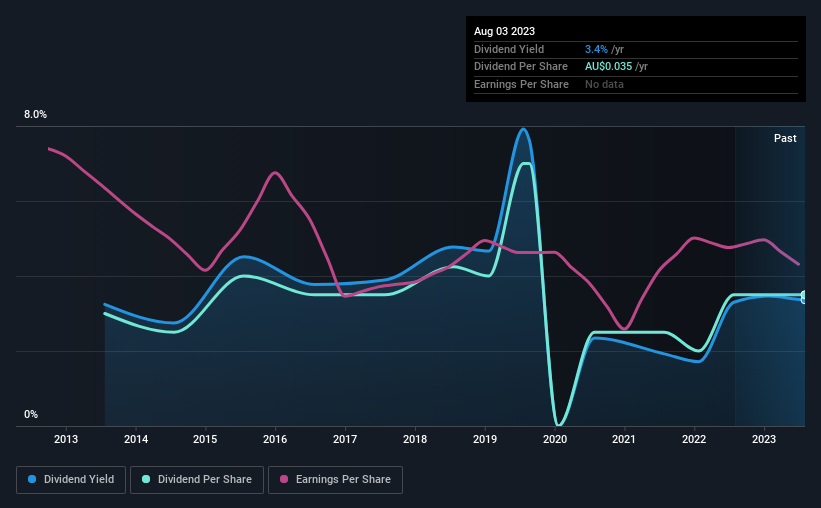Click the 2019 label on the x-axis

(x=485, y=439)
